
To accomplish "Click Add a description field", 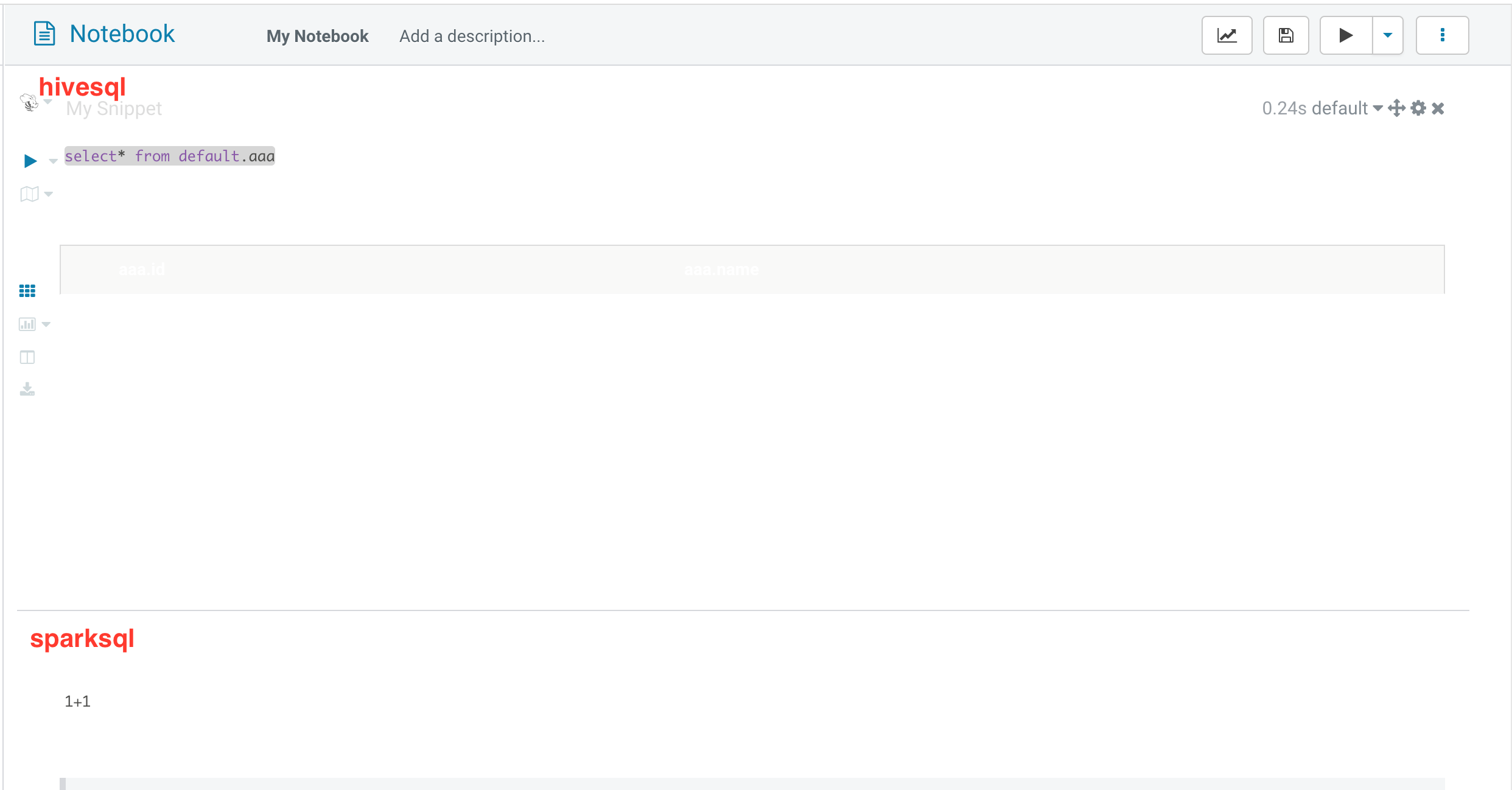I will [472, 37].
